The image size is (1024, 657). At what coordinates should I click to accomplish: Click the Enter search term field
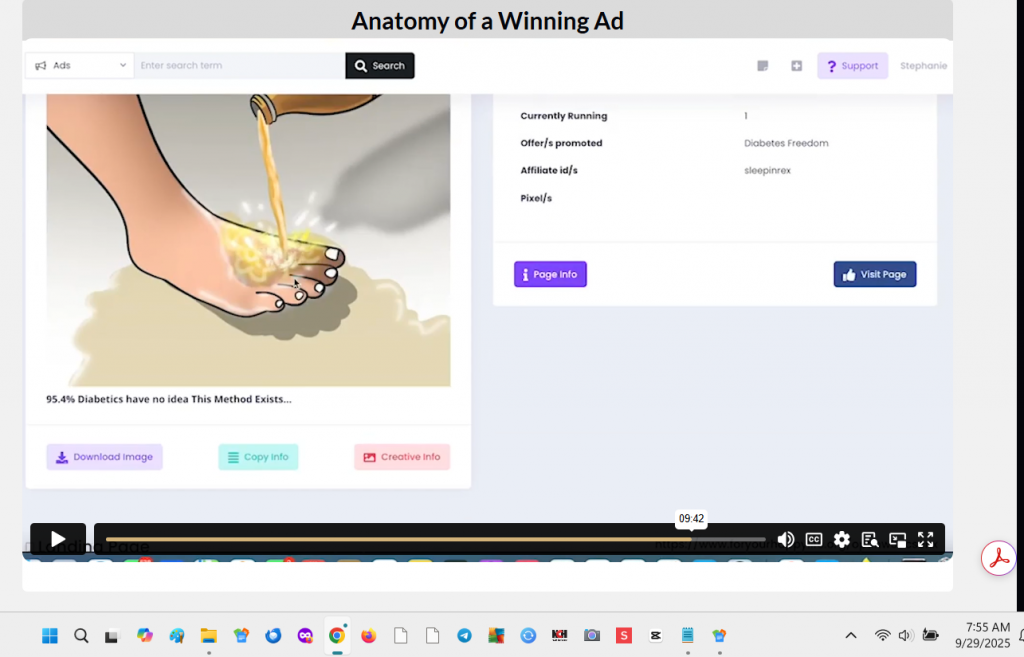[240, 66]
